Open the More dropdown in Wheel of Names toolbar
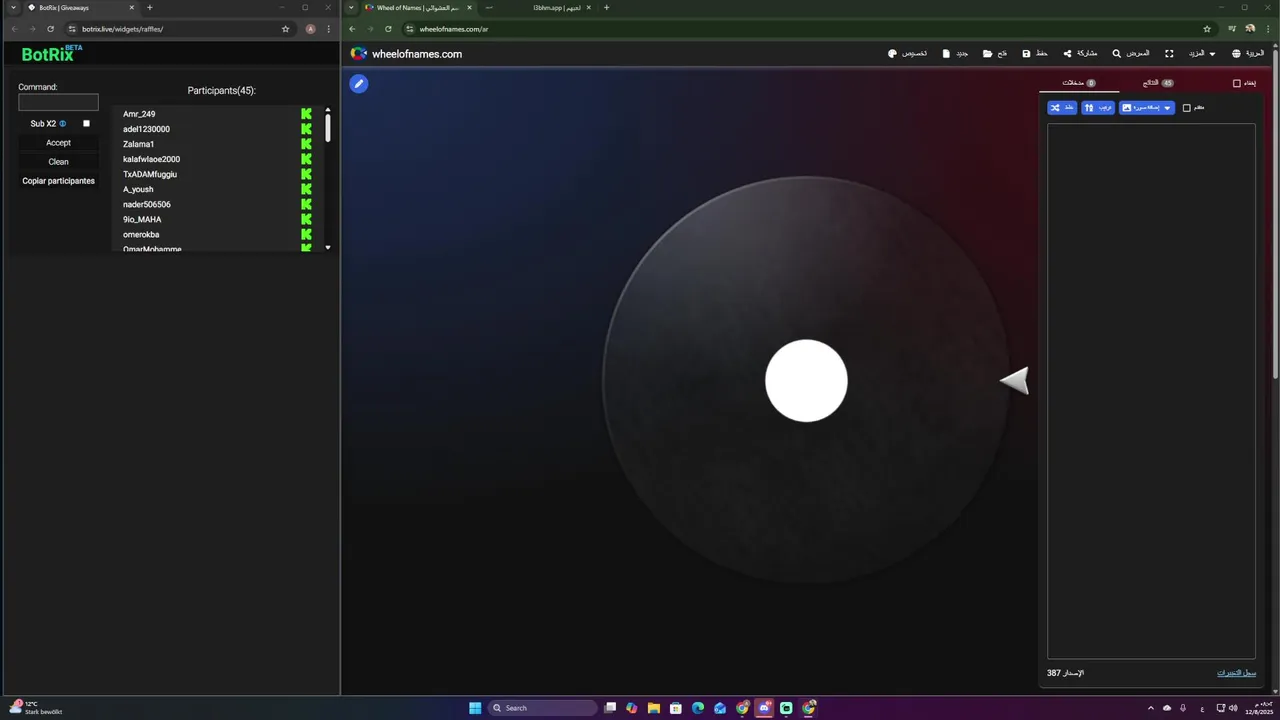1280x720 pixels. pos(1202,54)
